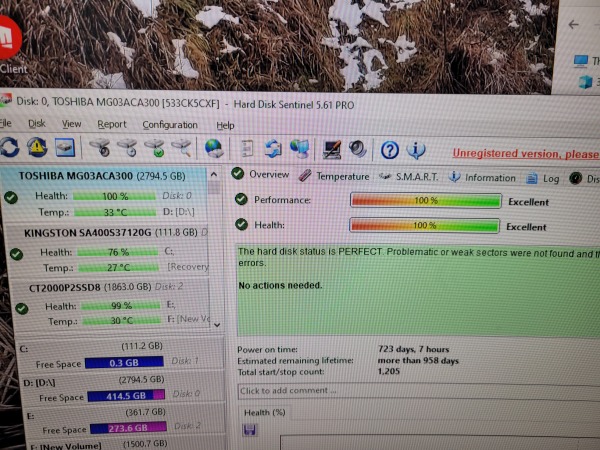Open the alert warning toolbar icon

pyautogui.click(x=37, y=147)
